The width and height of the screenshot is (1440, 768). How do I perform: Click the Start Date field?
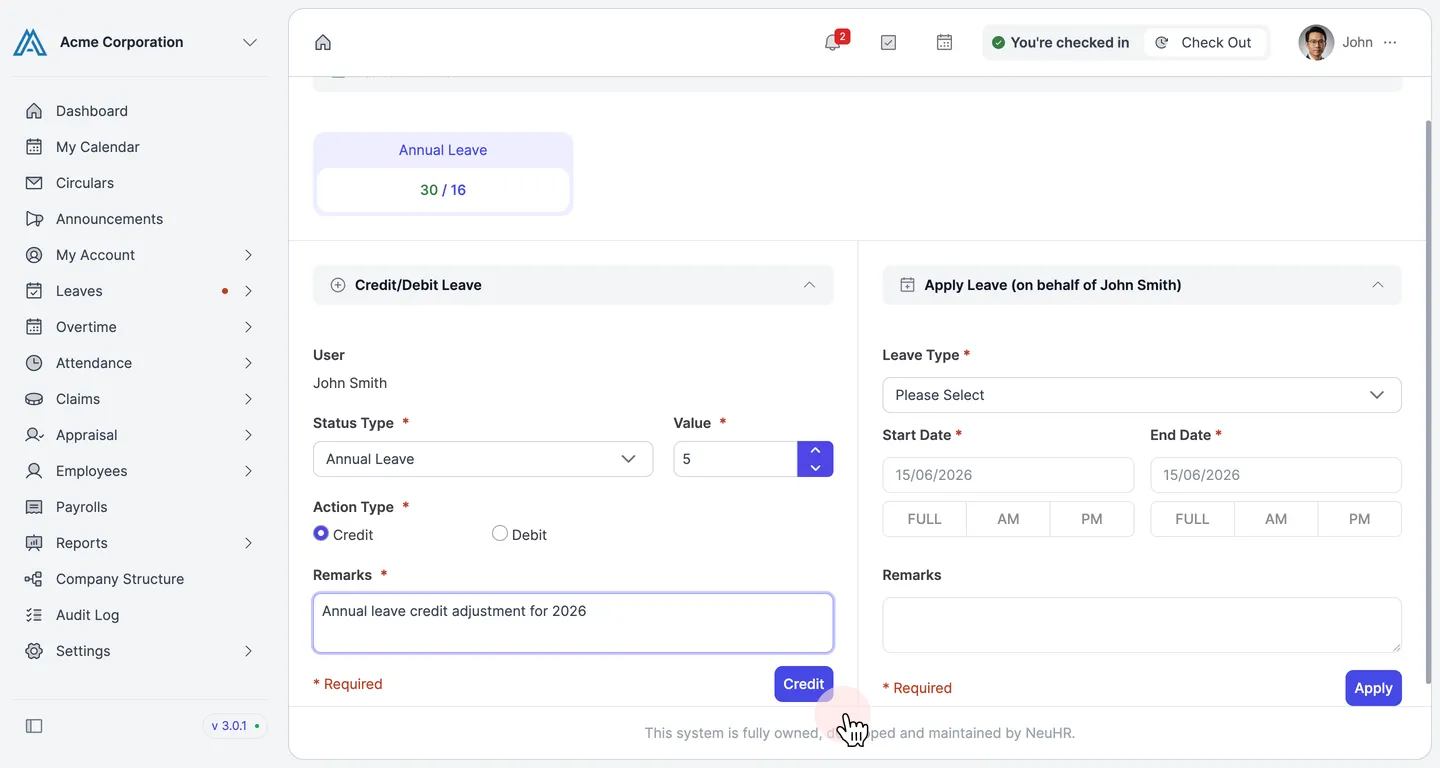1008,475
